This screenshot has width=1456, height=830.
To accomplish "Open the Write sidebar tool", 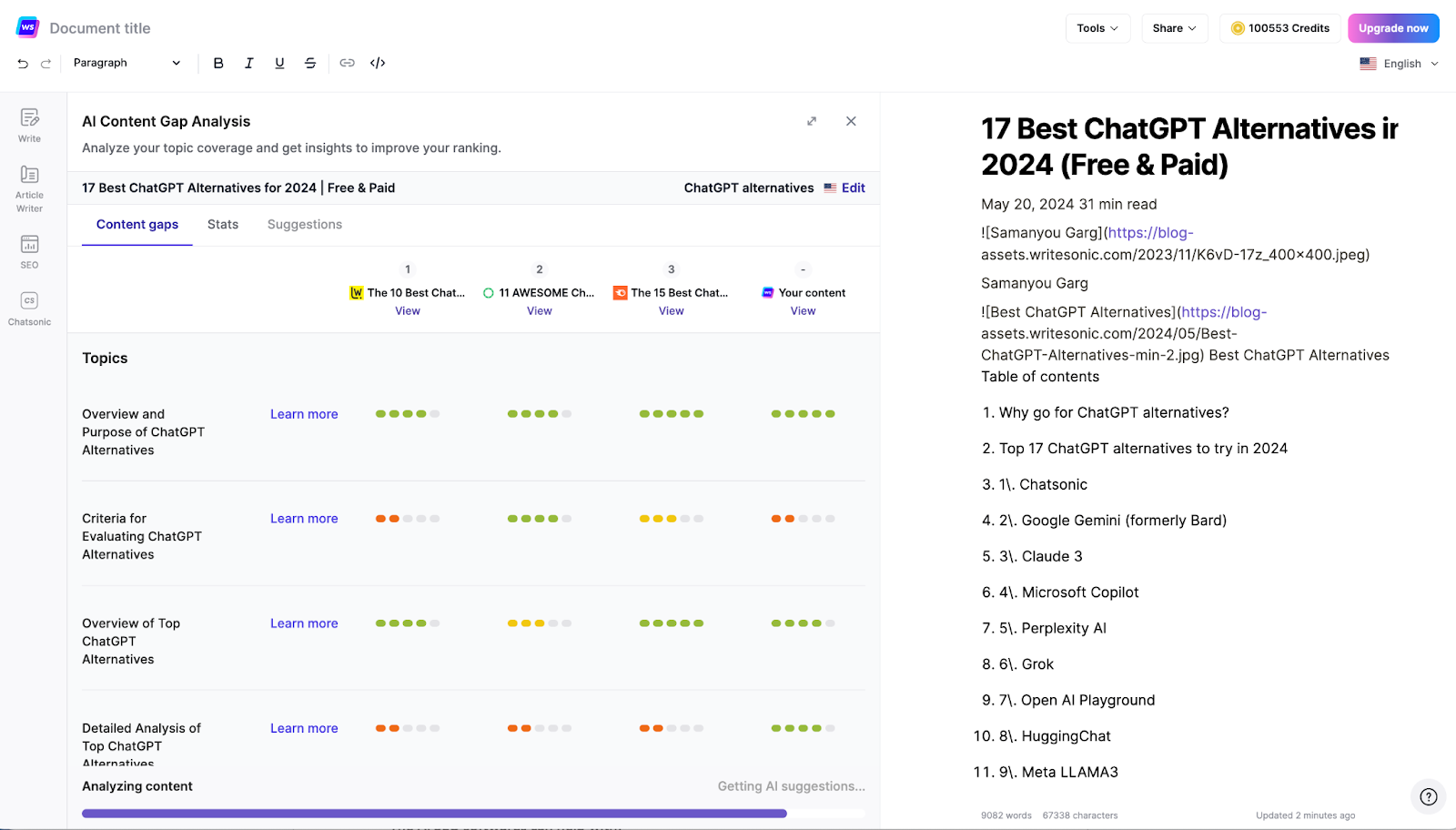I will click(x=29, y=126).
